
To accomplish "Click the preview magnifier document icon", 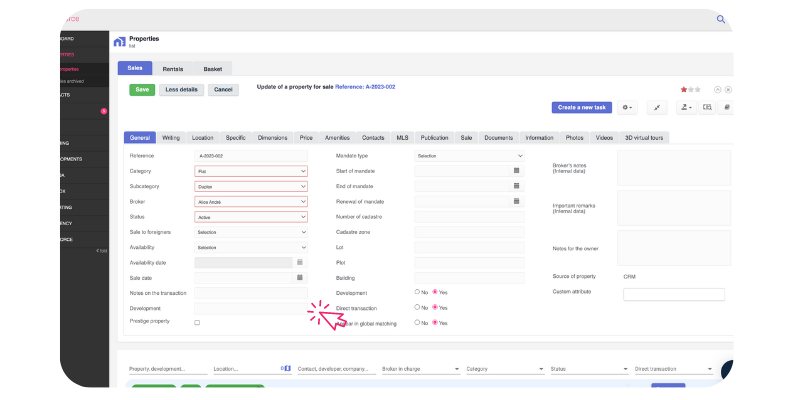I will tap(707, 108).
